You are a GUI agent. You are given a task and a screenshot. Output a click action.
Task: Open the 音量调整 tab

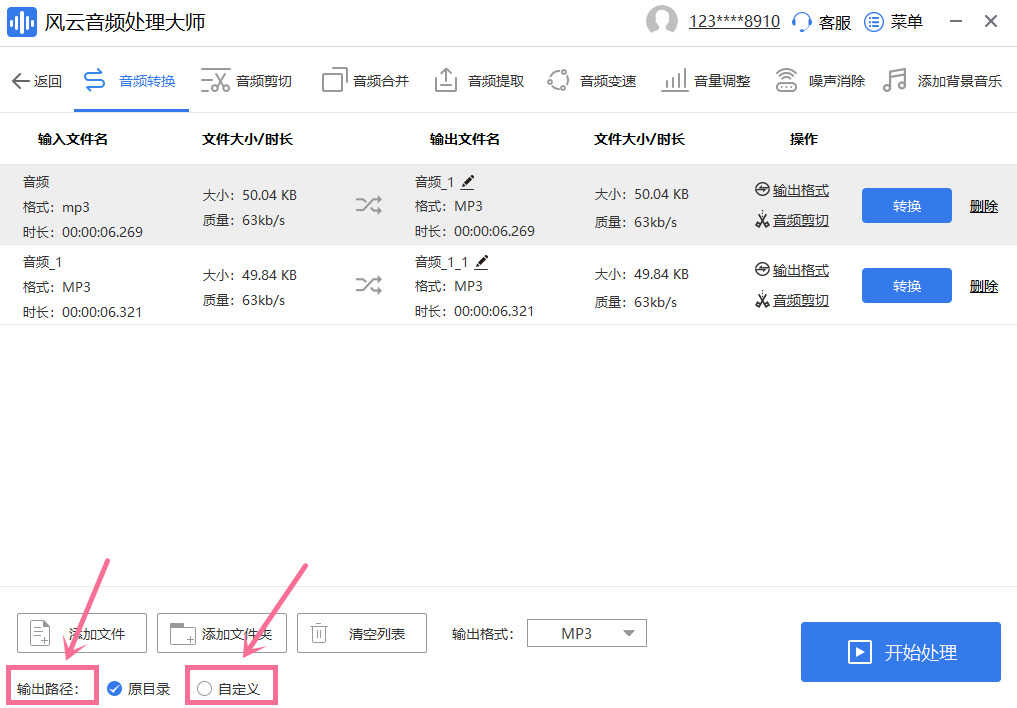[x=706, y=81]
